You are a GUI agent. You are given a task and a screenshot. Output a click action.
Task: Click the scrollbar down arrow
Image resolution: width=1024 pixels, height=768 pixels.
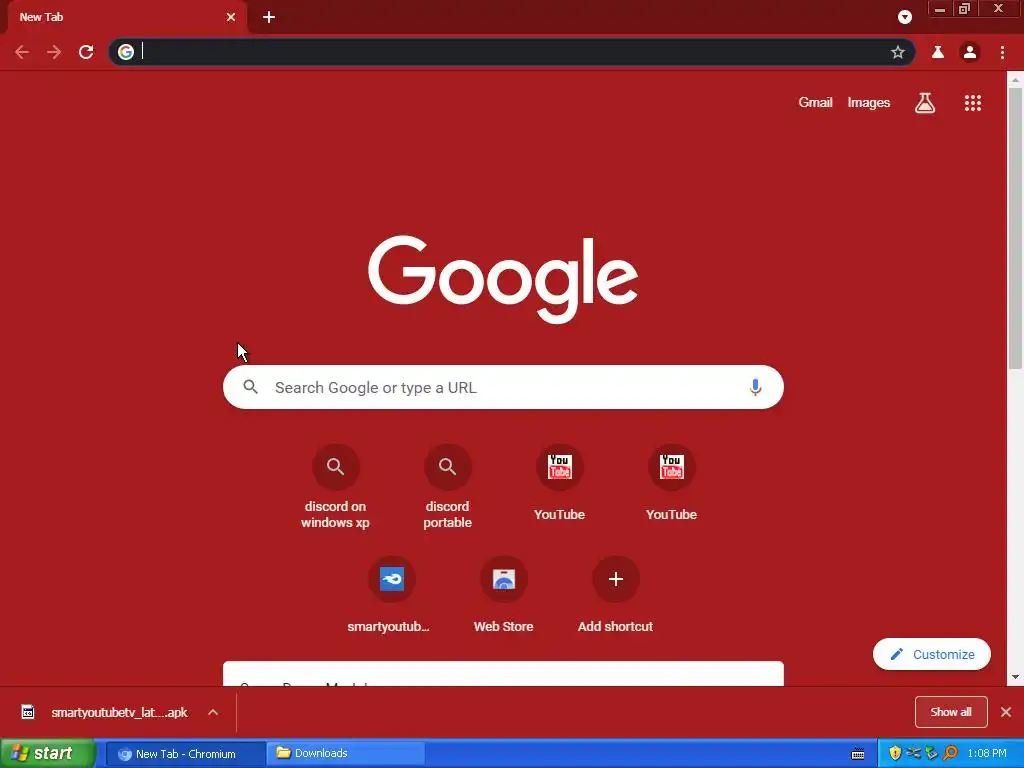click(x=1015, y=677)
